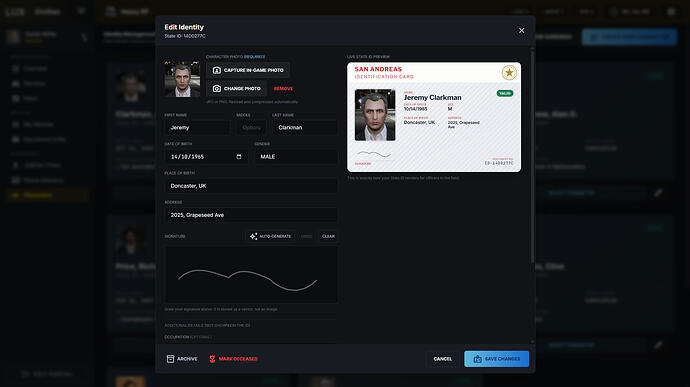Click the Capture In-Game Photo button
This screenshot has width=690, height=387.
pos(248,70)
